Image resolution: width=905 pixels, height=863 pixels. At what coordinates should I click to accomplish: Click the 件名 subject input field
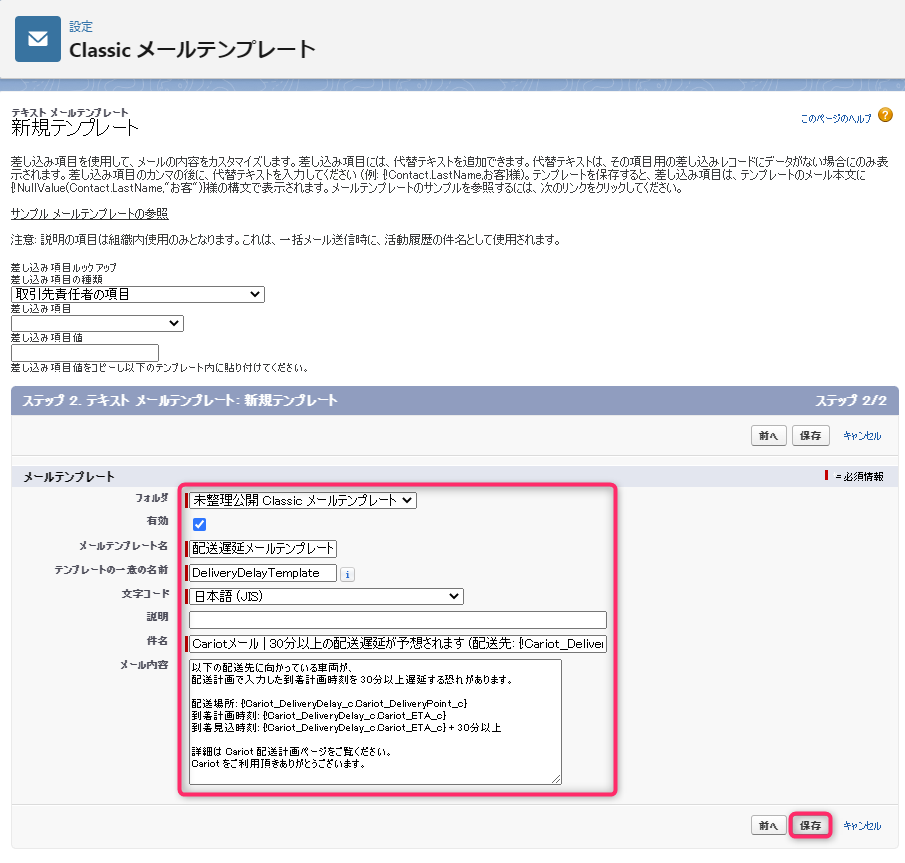coord(398,644)
